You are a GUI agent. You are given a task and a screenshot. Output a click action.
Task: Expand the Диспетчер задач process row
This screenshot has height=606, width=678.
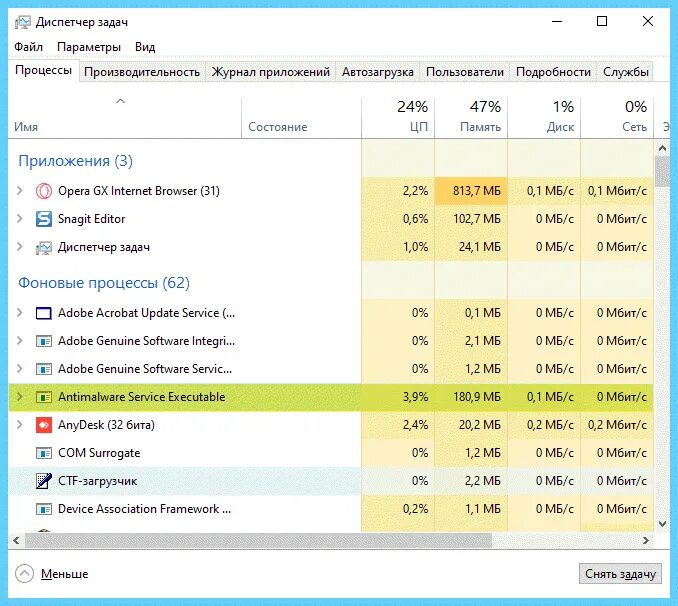tap(19, 247)
